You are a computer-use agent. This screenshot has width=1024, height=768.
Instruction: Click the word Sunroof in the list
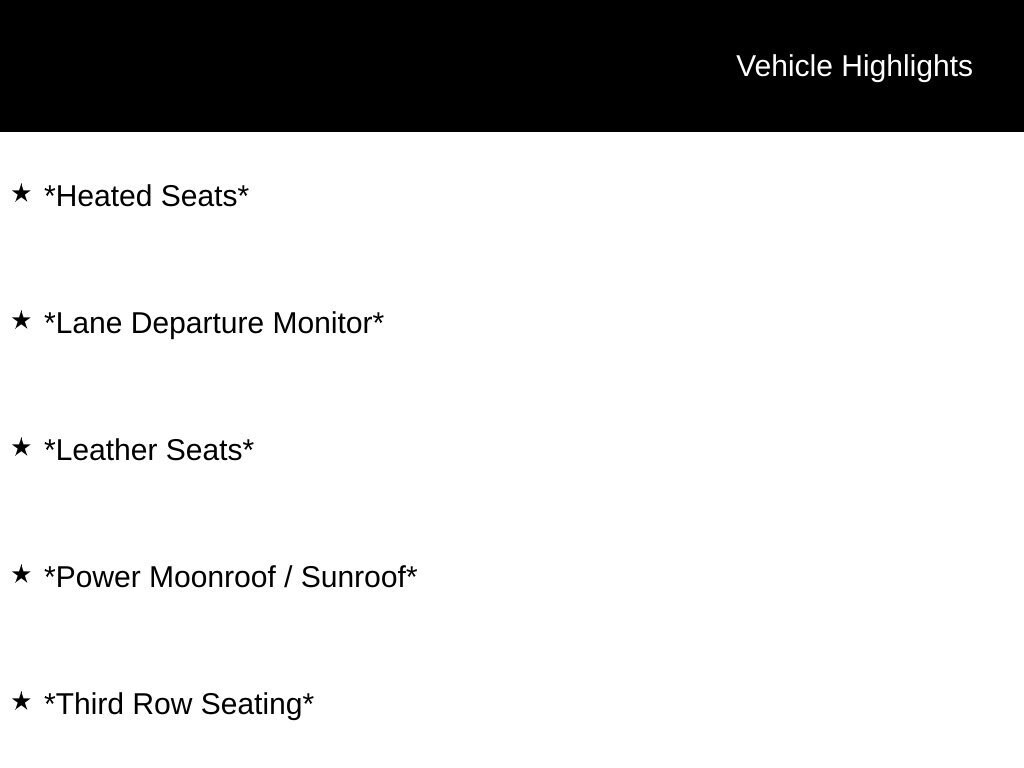[353, 577]
